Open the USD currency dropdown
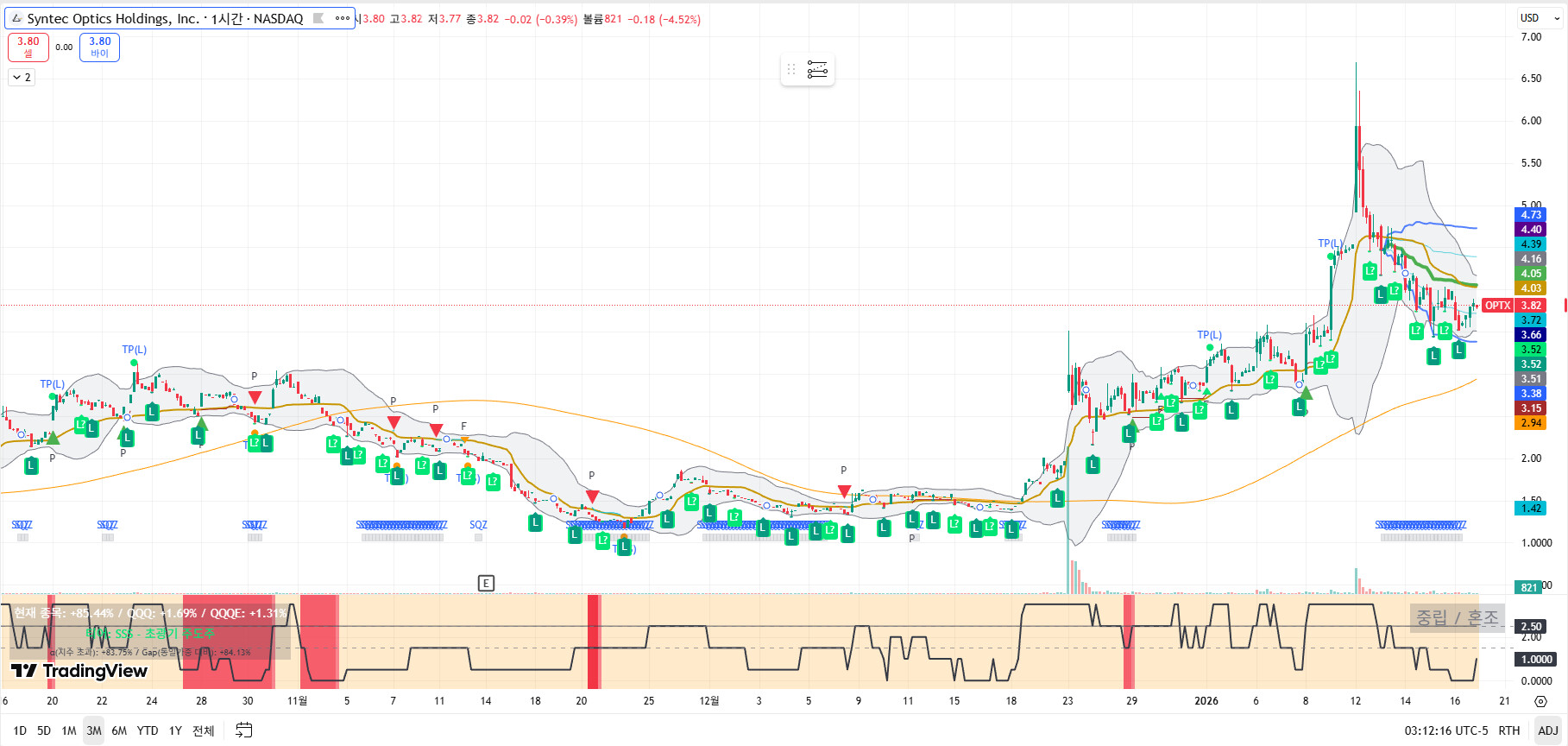The image size is (1568, 746). [x=1540, y=18]
